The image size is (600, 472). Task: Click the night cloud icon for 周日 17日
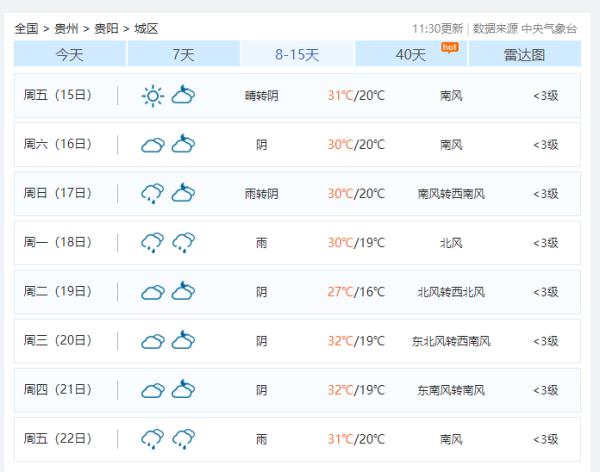(183, 193)
